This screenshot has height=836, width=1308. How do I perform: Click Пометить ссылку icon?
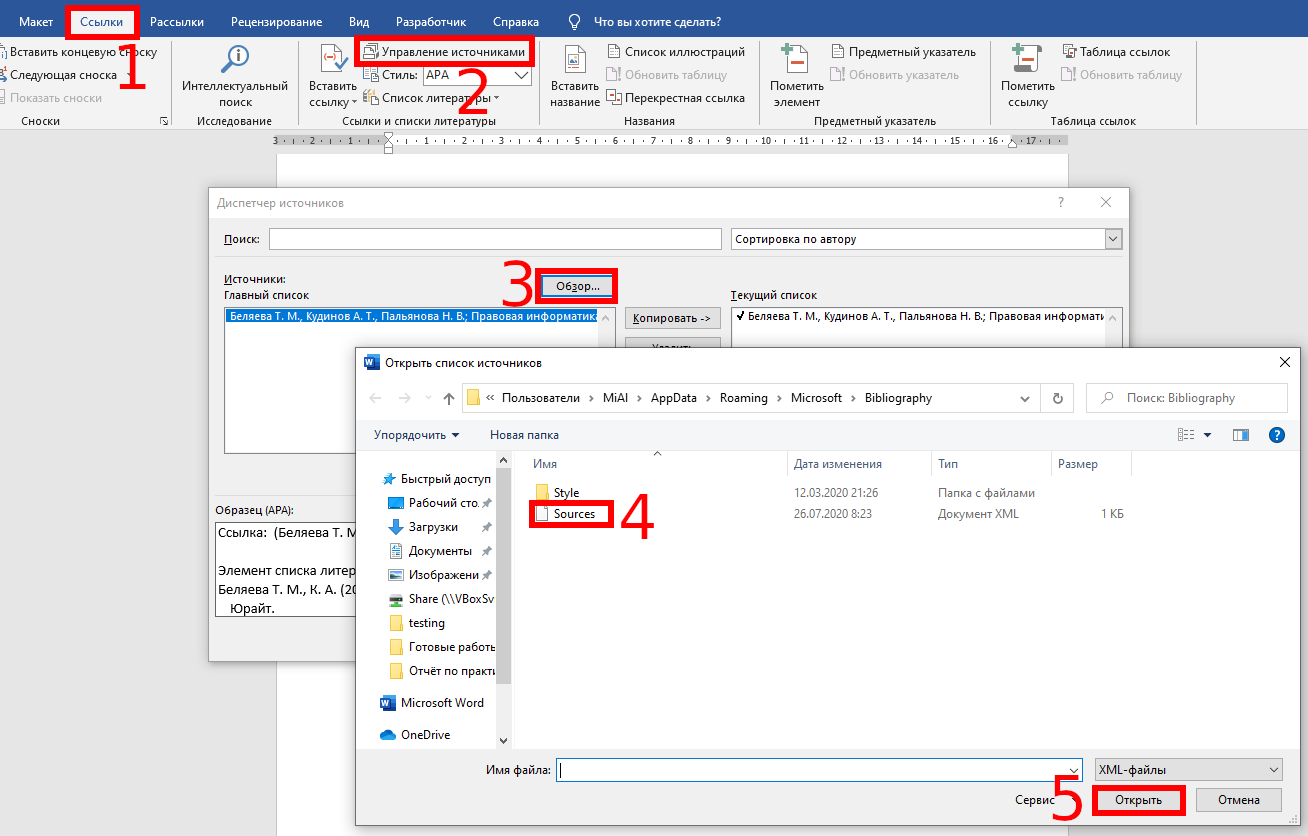pyautogui.click(x=1027, y=60)
